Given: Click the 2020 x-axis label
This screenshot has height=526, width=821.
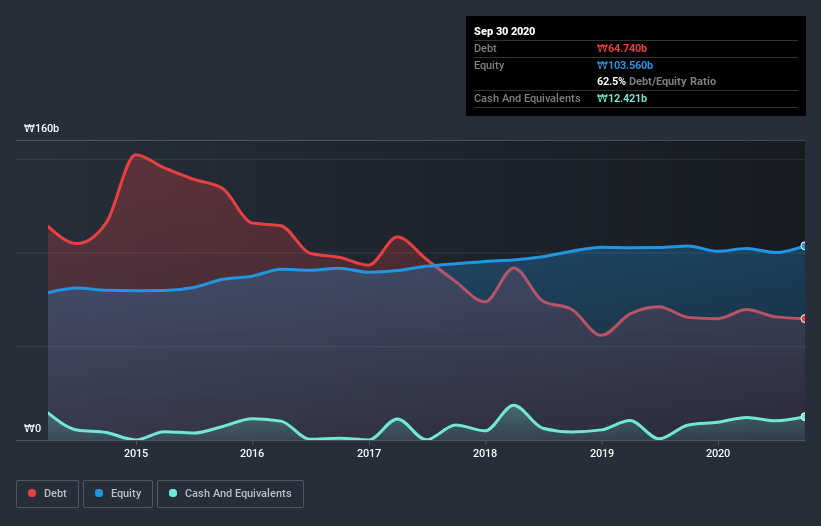Looking at the screenshot, I should coord(718,453).
